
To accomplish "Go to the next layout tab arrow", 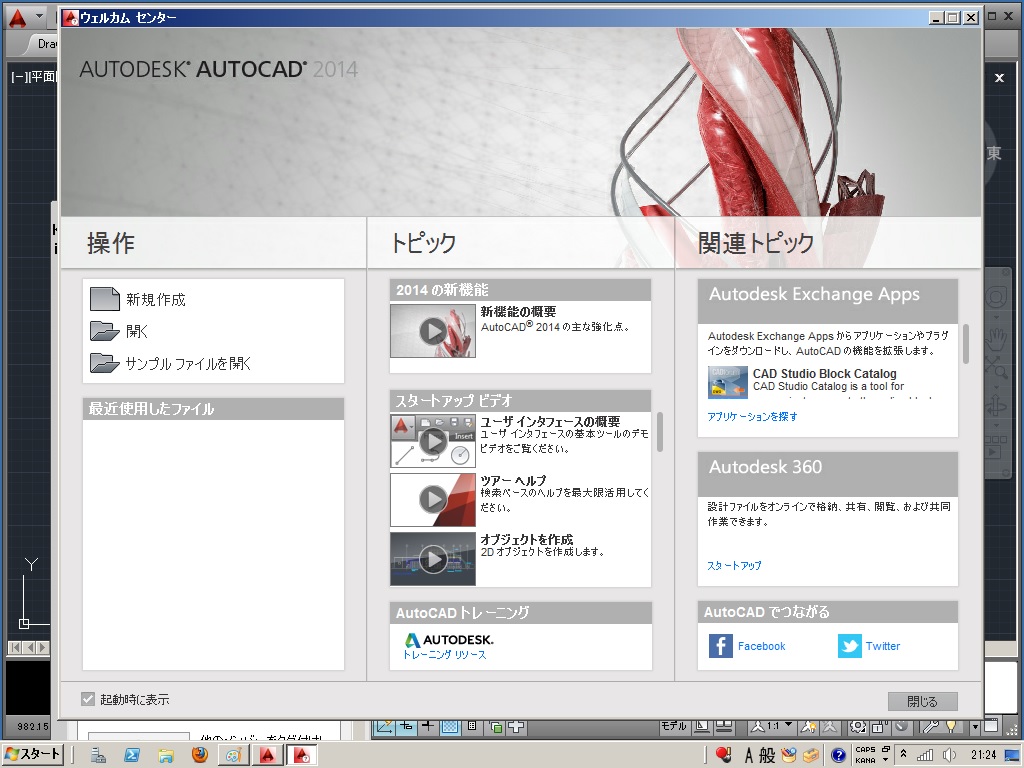I will pyautogui.click(x=42, y=647).
